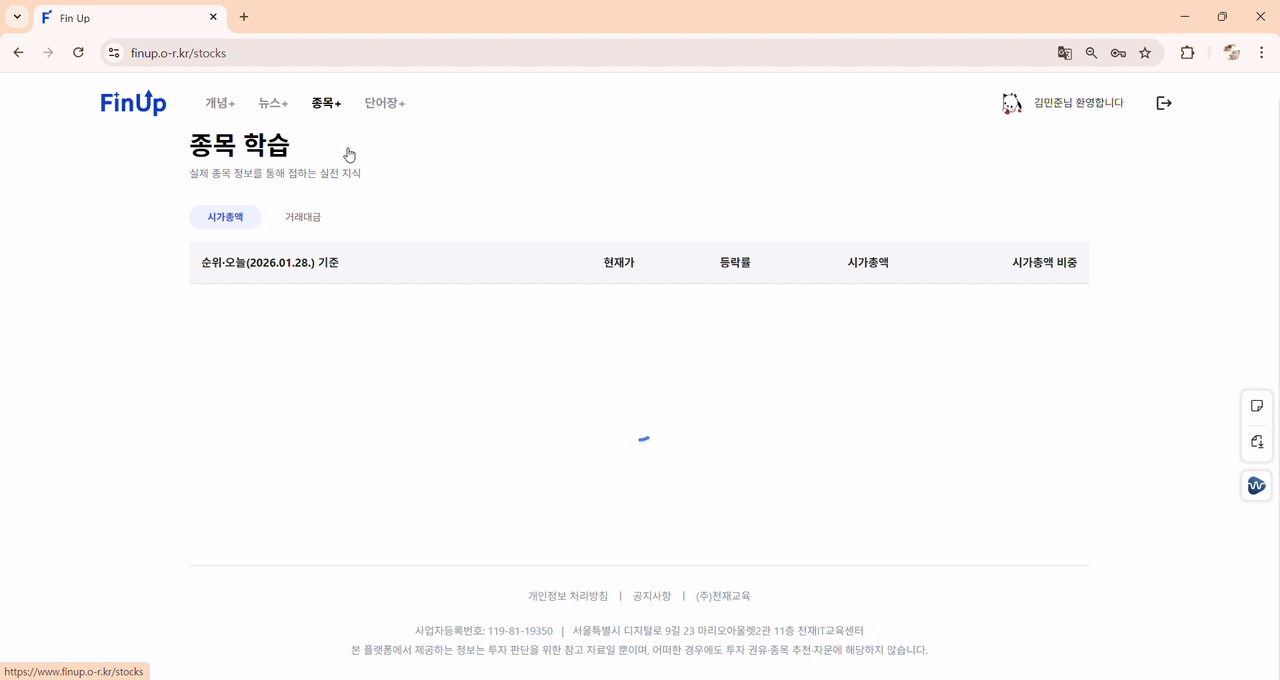
Task: Click the bookmark star icon
Action: [1145, 52]
